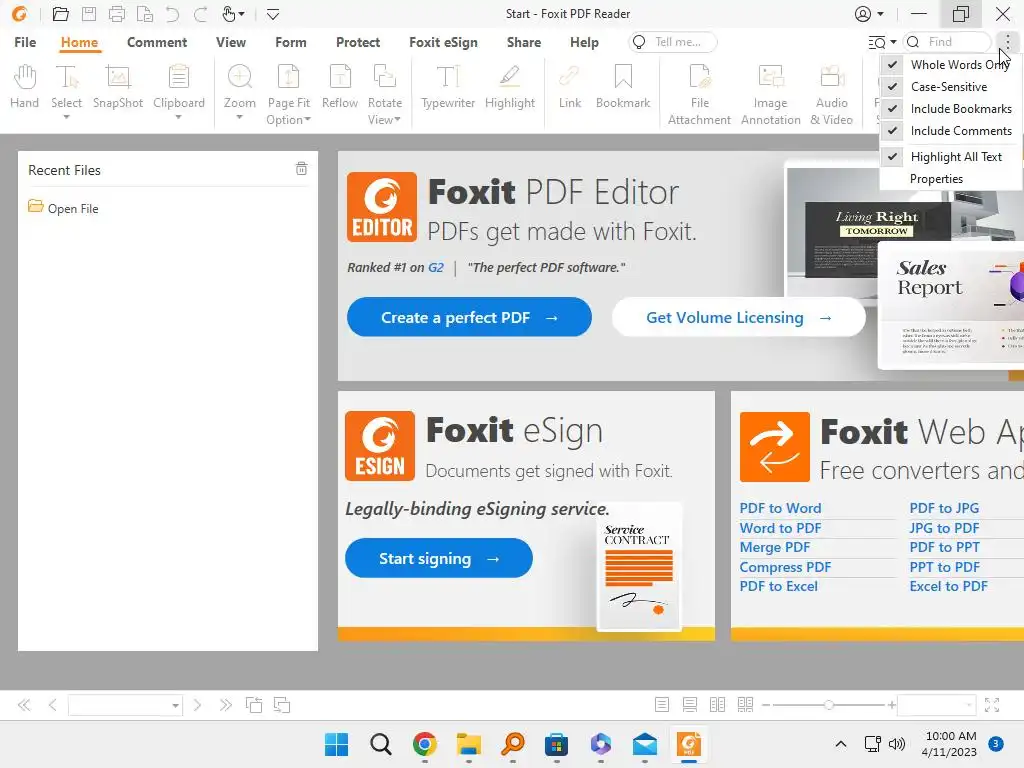Screen dimensions: 1024x768
Task: Clear recent files with trash icon
Action: click(301, 168)
